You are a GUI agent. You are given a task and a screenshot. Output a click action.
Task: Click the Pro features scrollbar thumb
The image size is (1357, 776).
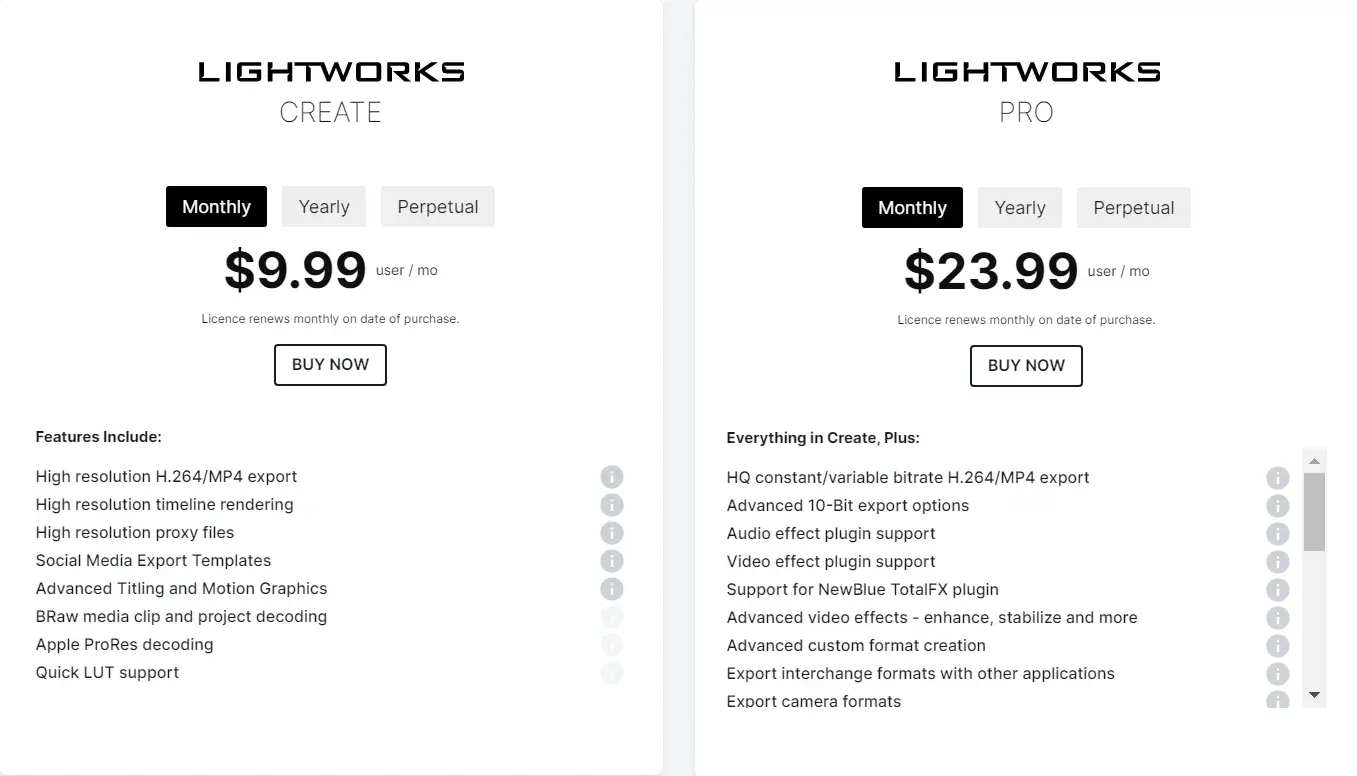pos(1315,512)
